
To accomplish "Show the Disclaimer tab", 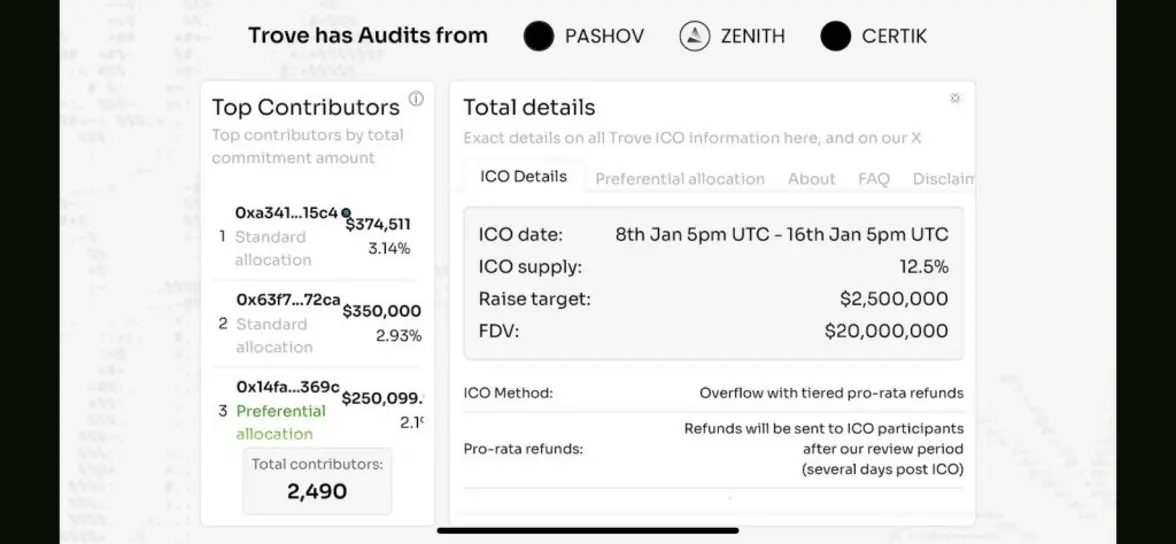I will 942,179.
